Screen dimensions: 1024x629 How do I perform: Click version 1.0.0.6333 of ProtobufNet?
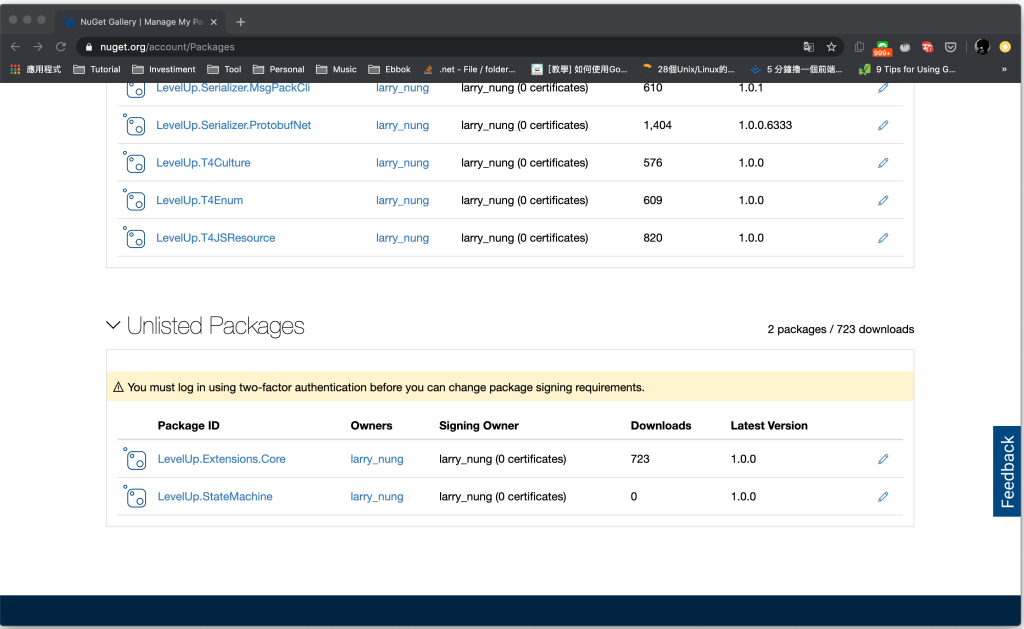click(765, 125)
